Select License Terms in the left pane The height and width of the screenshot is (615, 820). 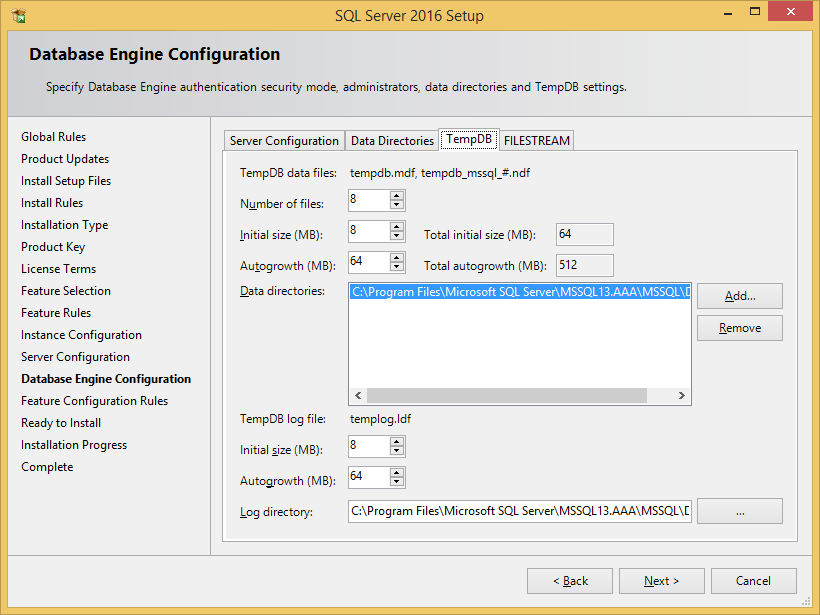58,269
